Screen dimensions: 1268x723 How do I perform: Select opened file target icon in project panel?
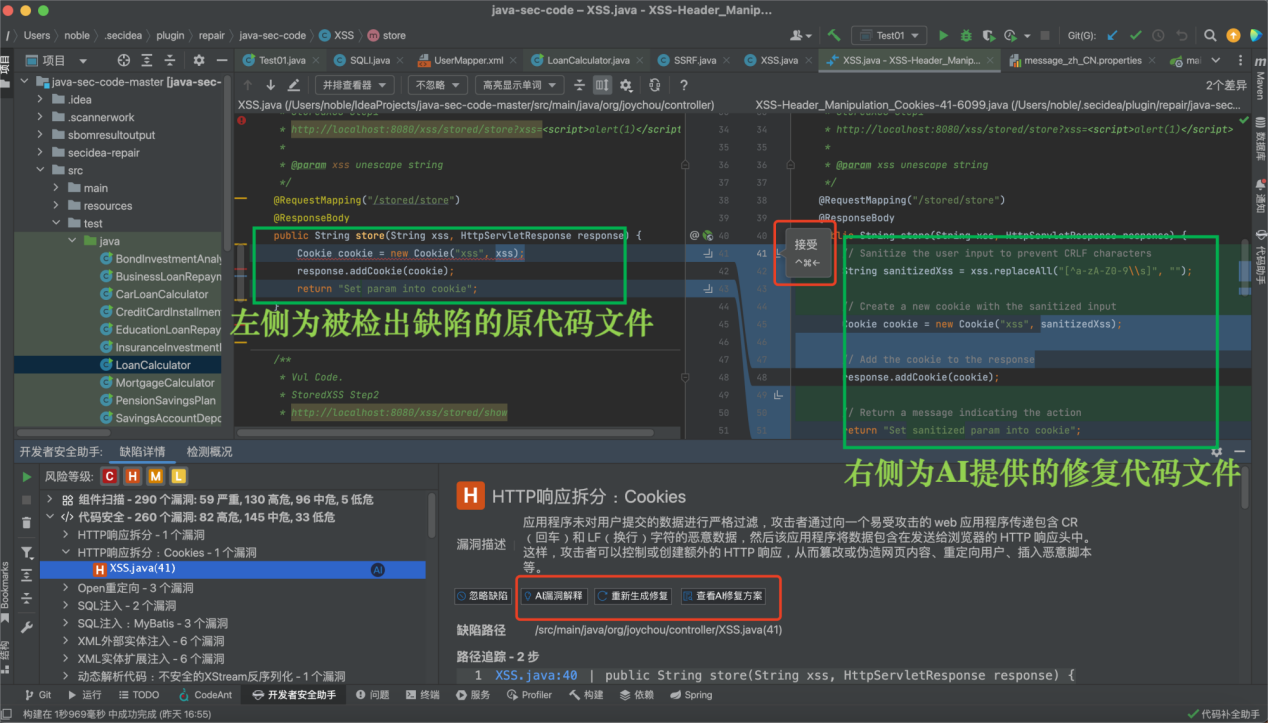124,60
